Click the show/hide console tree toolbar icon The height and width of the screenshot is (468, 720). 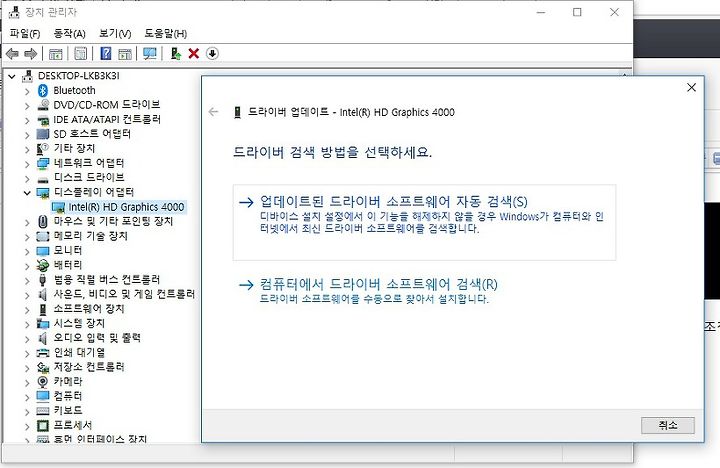pos(56,54)
